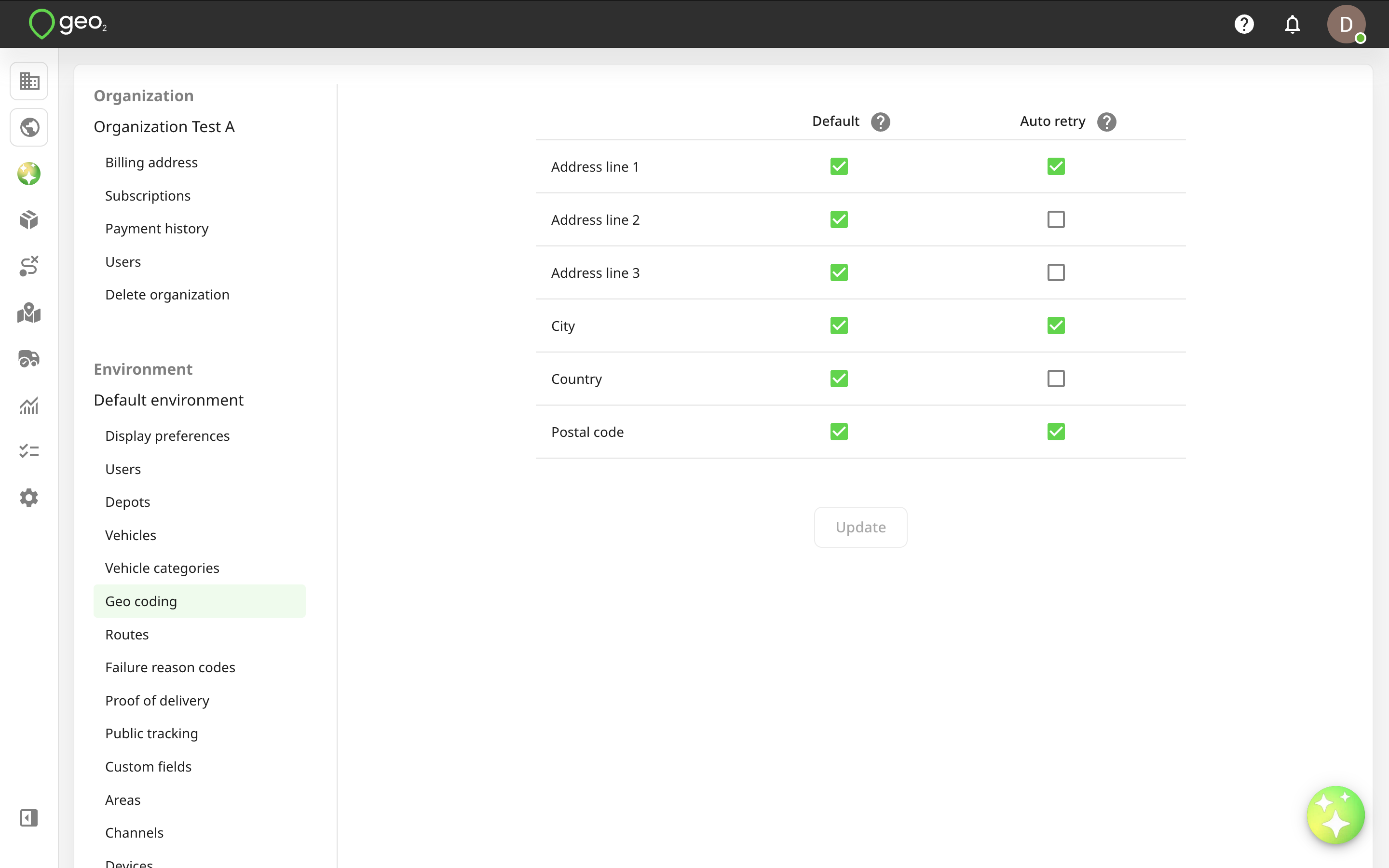
Task: Enable Auto retry for Address line 3
Action: pos(1056,272)
